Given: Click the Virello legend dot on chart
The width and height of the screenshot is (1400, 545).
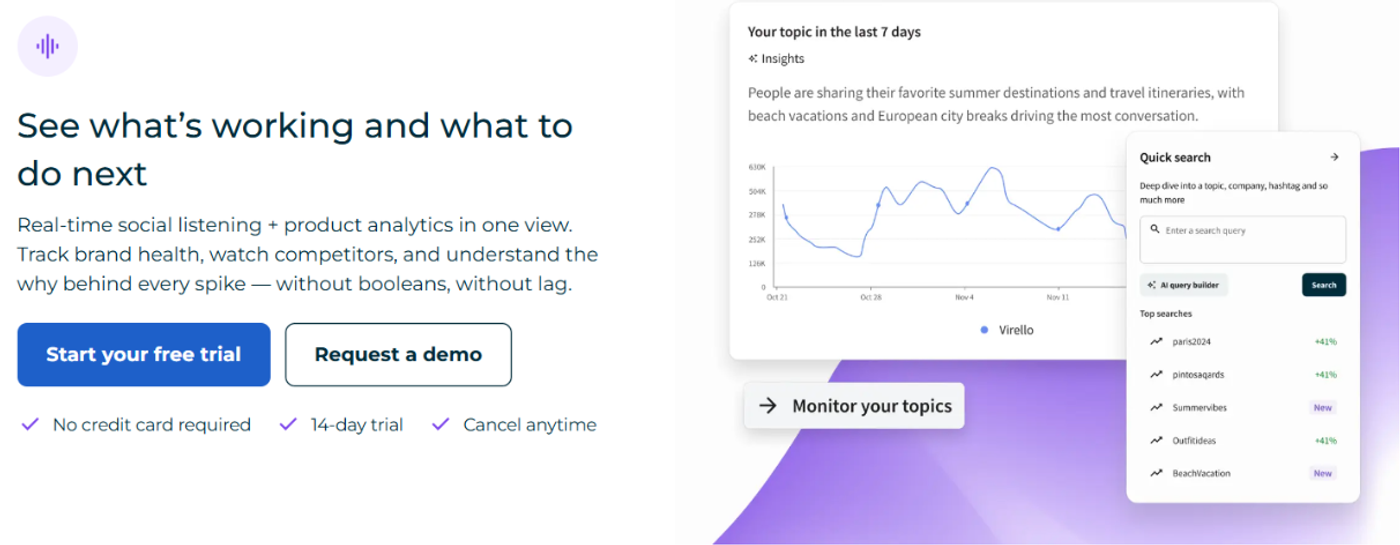Looking at the screenshot, I should 984,329.
